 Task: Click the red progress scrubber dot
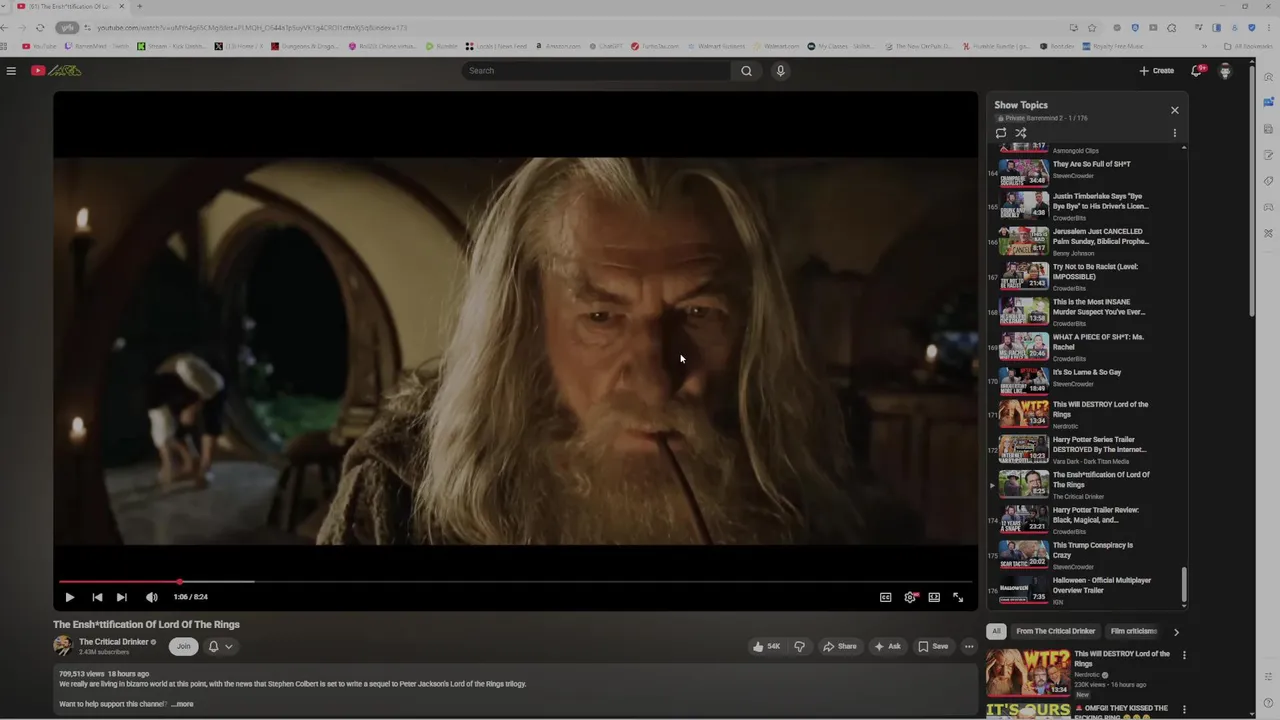(180, 581)
